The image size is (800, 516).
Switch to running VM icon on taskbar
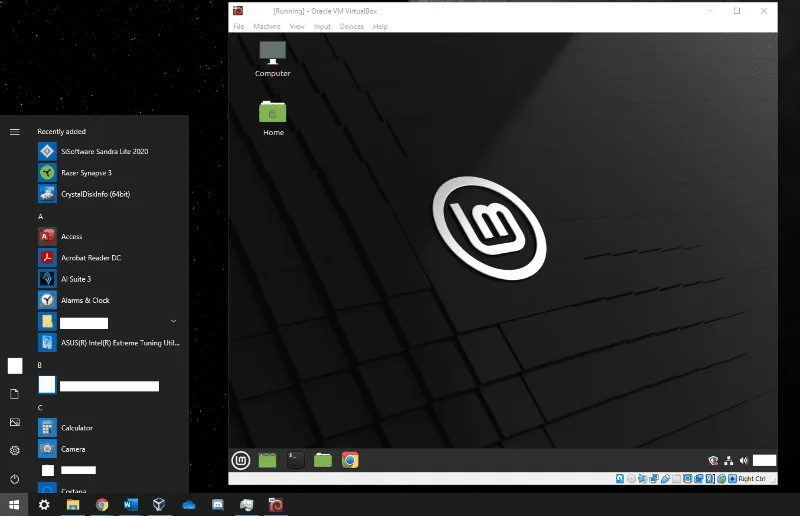[276, 505]
